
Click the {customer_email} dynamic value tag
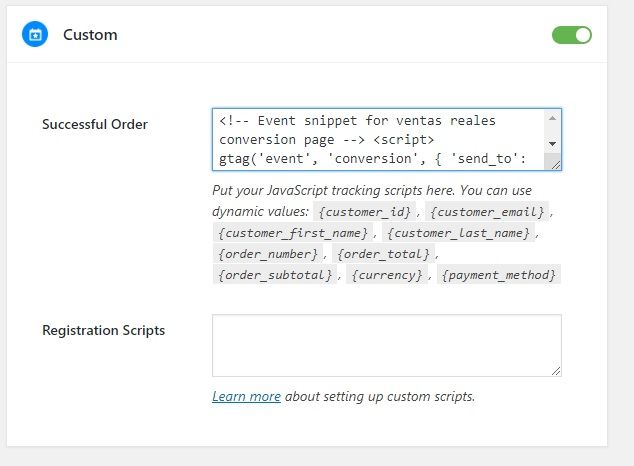[x=487, y=212]
